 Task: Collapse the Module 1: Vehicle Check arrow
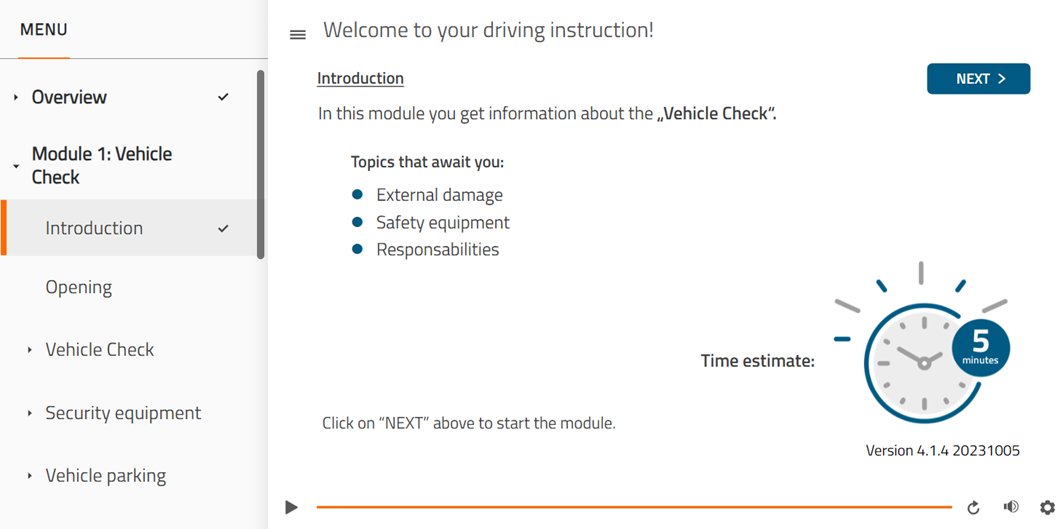[16, 166]
